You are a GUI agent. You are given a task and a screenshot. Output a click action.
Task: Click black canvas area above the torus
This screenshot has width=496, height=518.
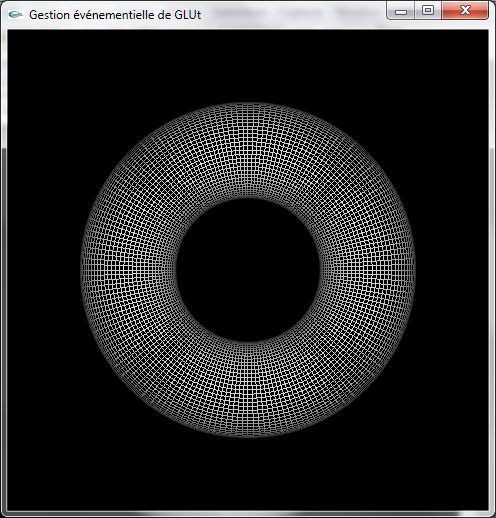coord(248,66)
